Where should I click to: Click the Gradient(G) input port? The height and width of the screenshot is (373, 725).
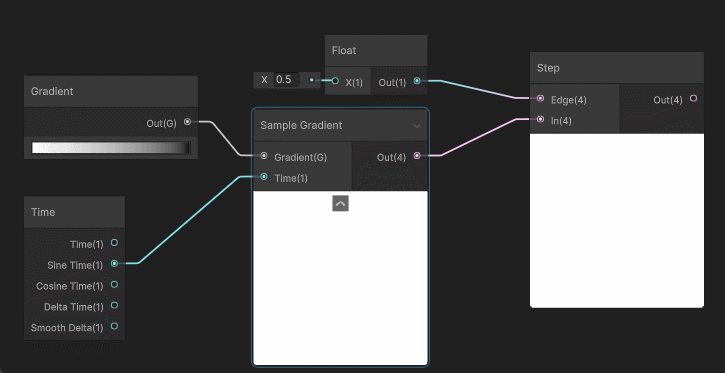point(264,156)
